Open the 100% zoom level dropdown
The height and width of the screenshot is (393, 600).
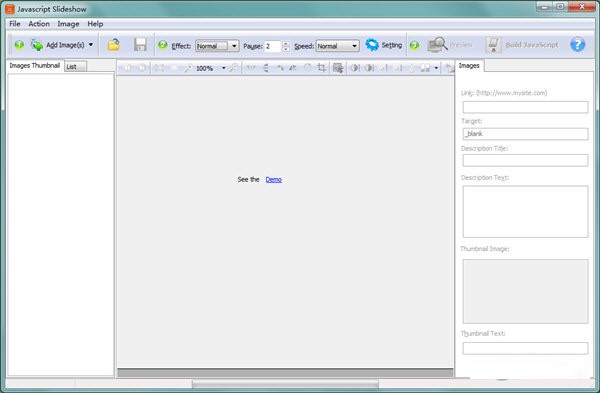224,68
